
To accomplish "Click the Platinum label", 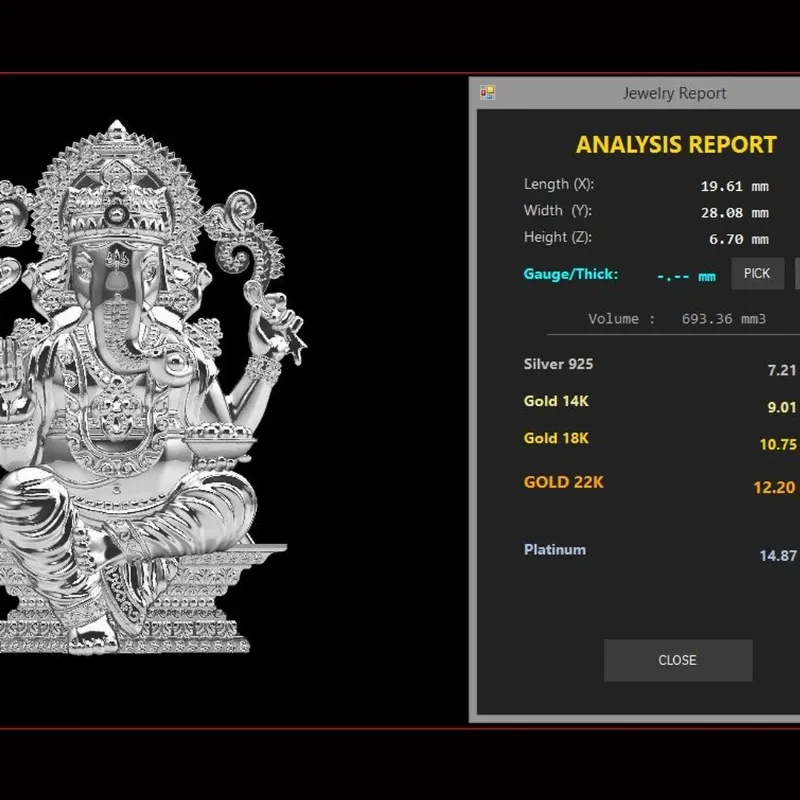I will pos(555,549).
